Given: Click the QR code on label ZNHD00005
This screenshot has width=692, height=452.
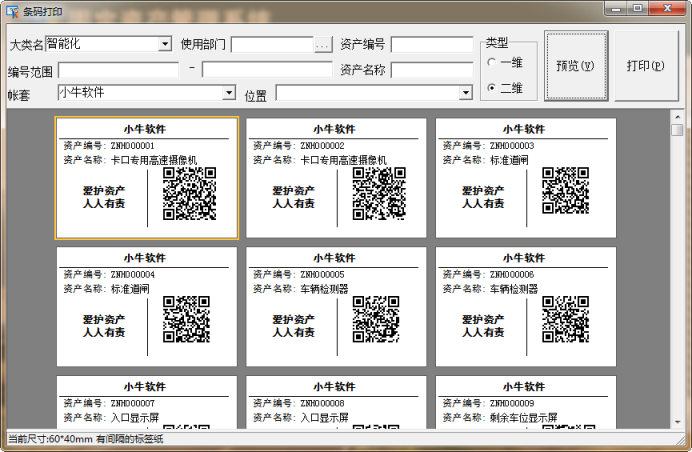Looking at the screenshot, I should tap(376, 320).
